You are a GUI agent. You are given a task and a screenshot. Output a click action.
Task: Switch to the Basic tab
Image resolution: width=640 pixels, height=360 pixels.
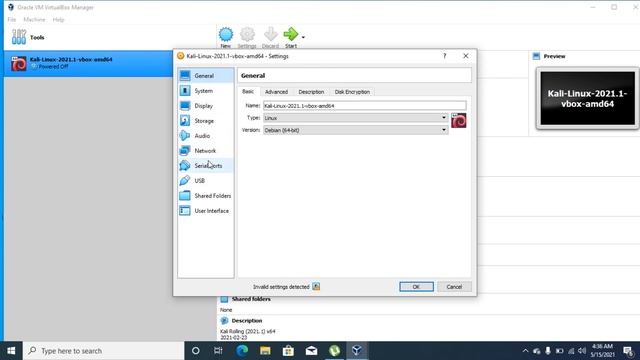248,91
